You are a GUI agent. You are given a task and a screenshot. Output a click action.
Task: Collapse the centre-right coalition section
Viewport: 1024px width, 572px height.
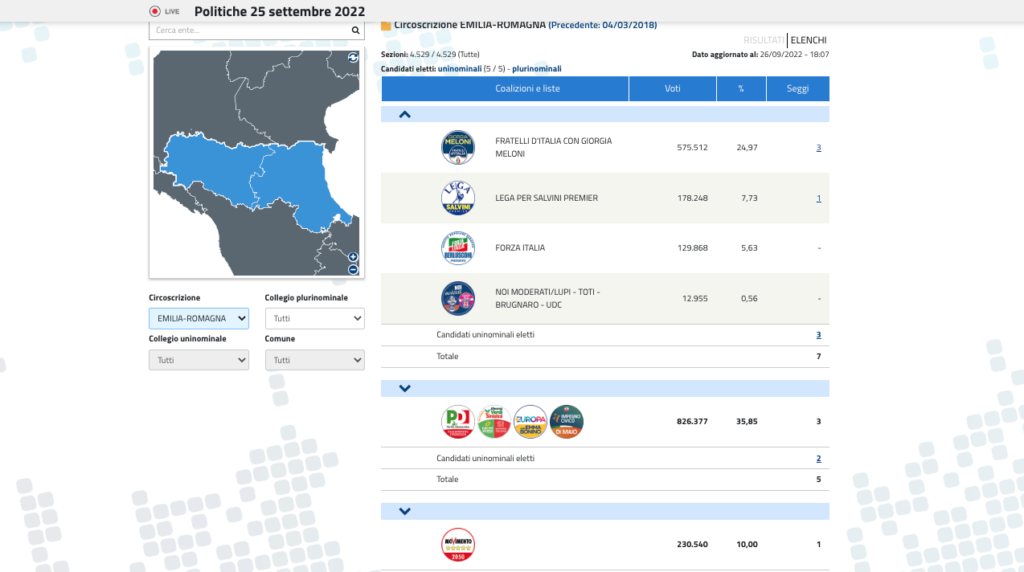tap(405, 115)
